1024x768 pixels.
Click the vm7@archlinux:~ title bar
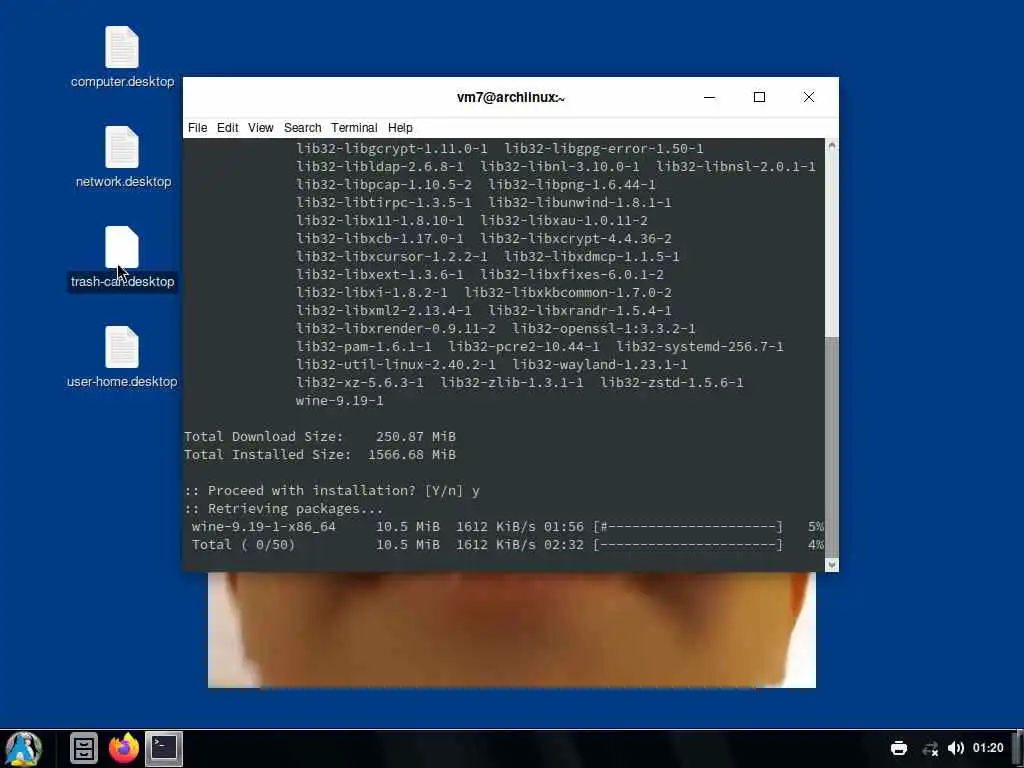click(x=511, y=97)
